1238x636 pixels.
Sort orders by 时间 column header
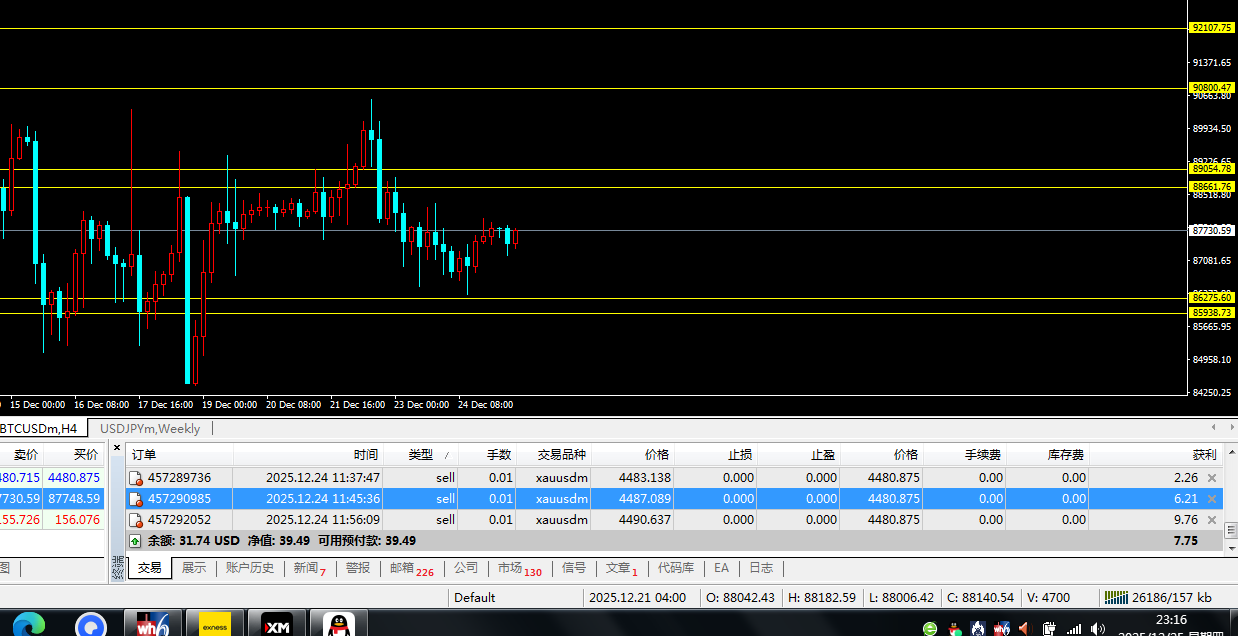click(x=365, y=454)
